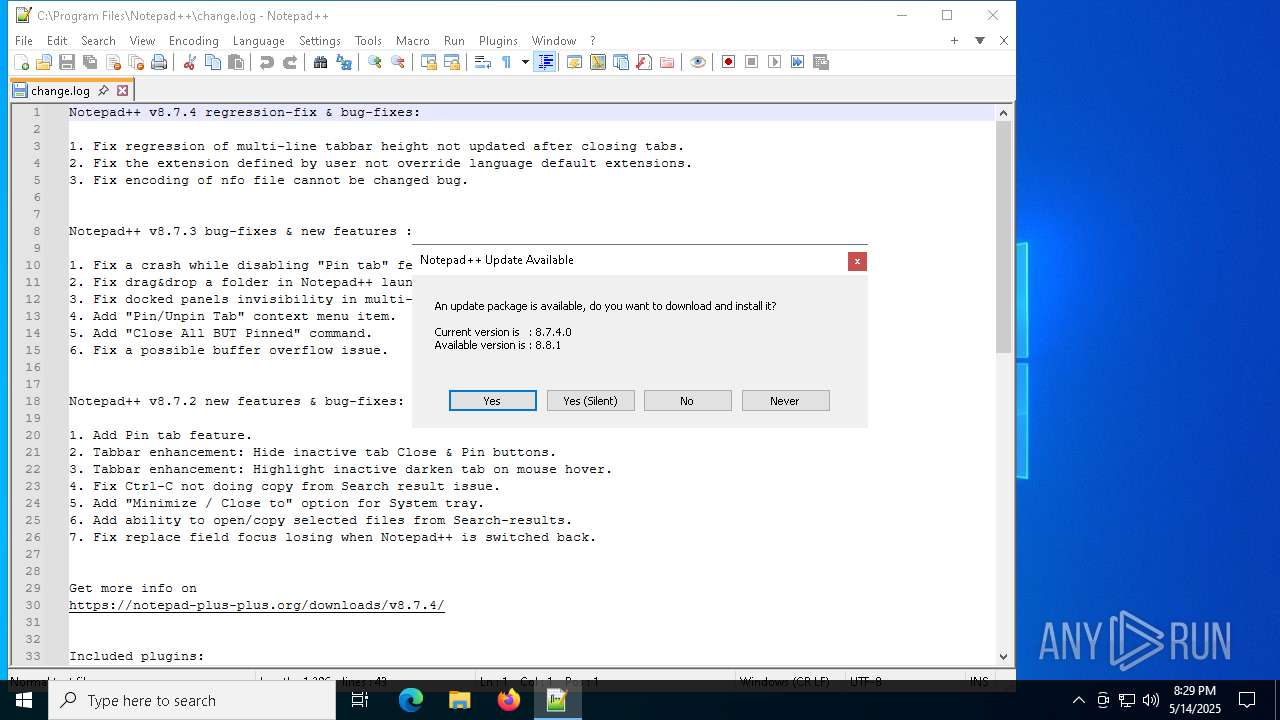Viewport: 1280px width, 720px height.
Task: Click the Zoom Out toolbar icon
Action: (x=398, y=62)
